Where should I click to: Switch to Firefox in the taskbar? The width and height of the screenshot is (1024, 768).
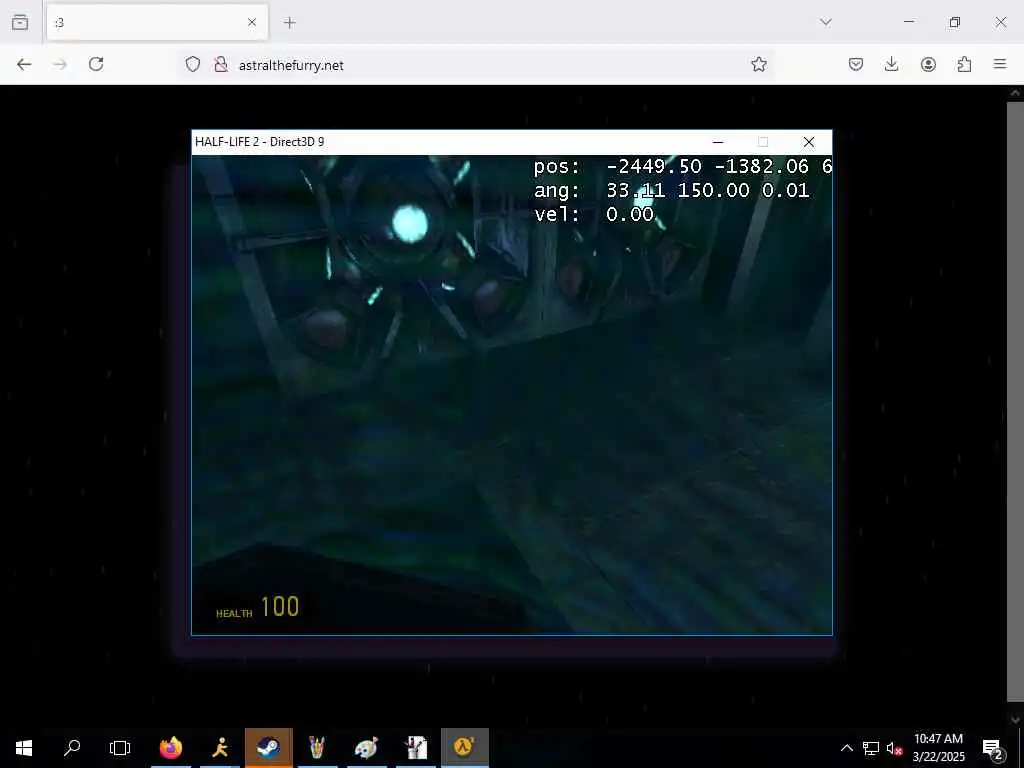pos(170,748)
